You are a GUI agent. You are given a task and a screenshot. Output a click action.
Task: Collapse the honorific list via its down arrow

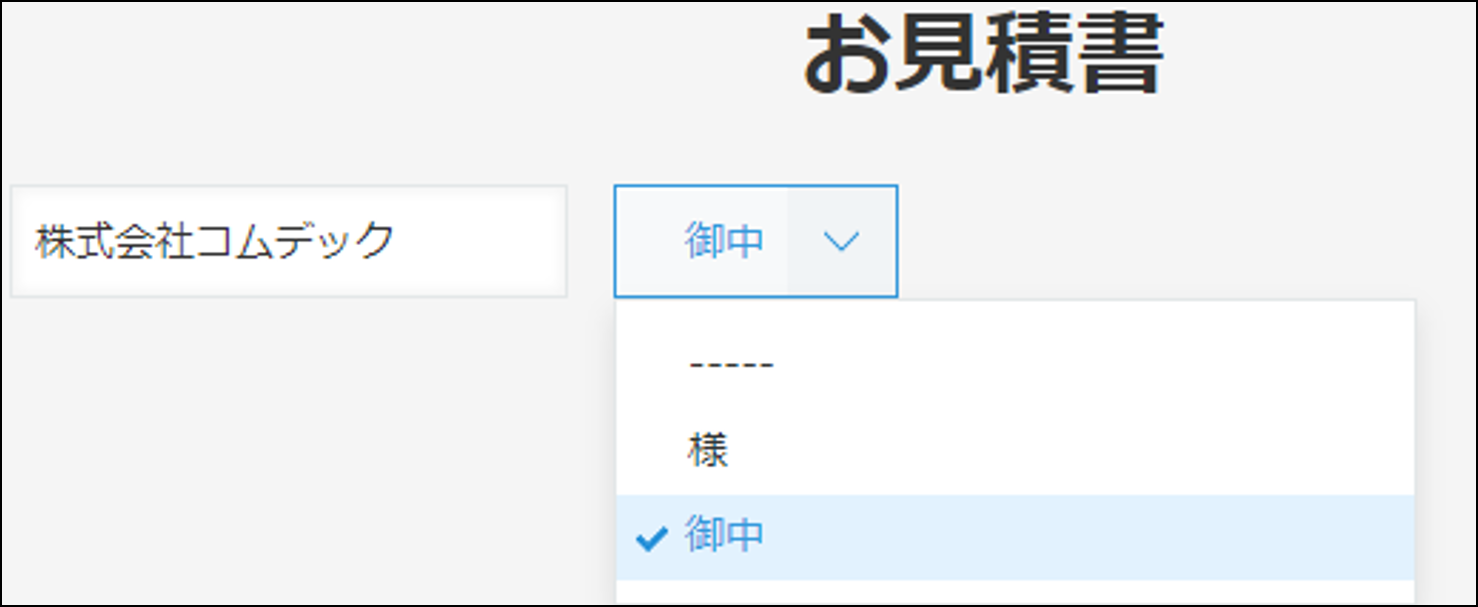pyautogui.click(x=841, y=241)
